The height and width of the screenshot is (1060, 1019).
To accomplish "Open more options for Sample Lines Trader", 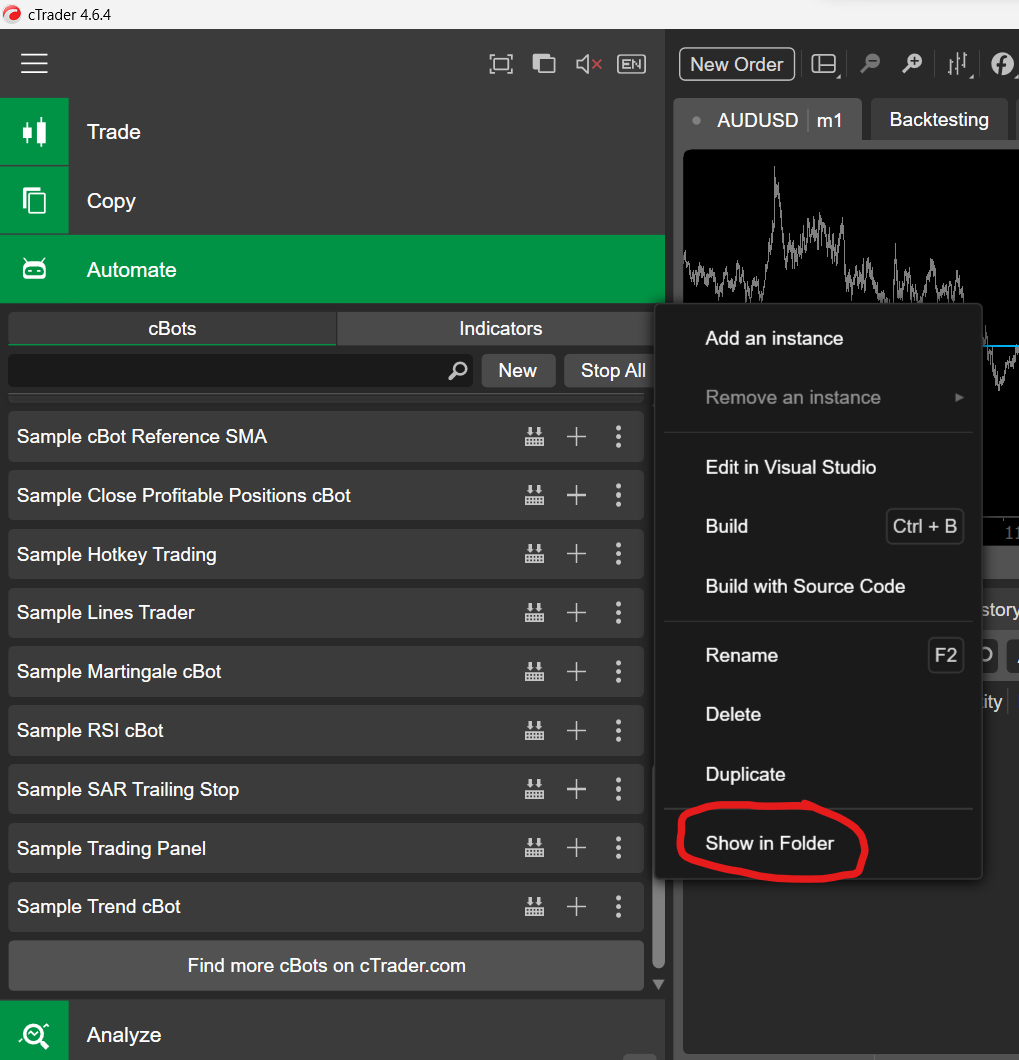I will click(x=619, y=612).
